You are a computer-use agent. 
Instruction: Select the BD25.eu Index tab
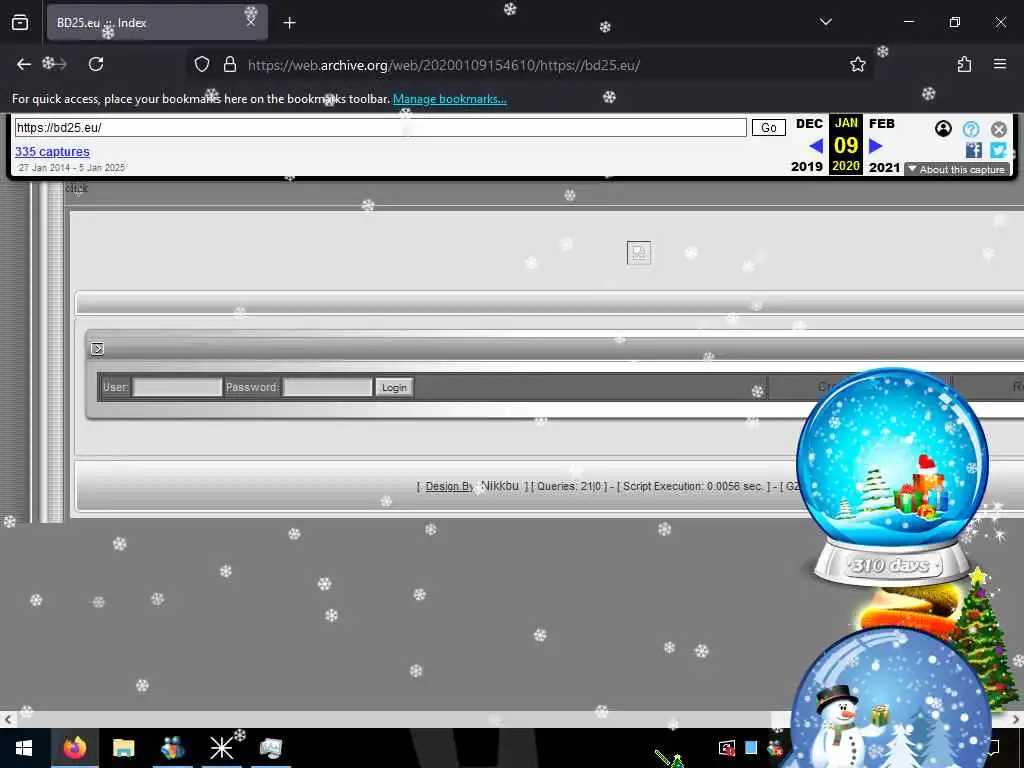pos(157,23)
